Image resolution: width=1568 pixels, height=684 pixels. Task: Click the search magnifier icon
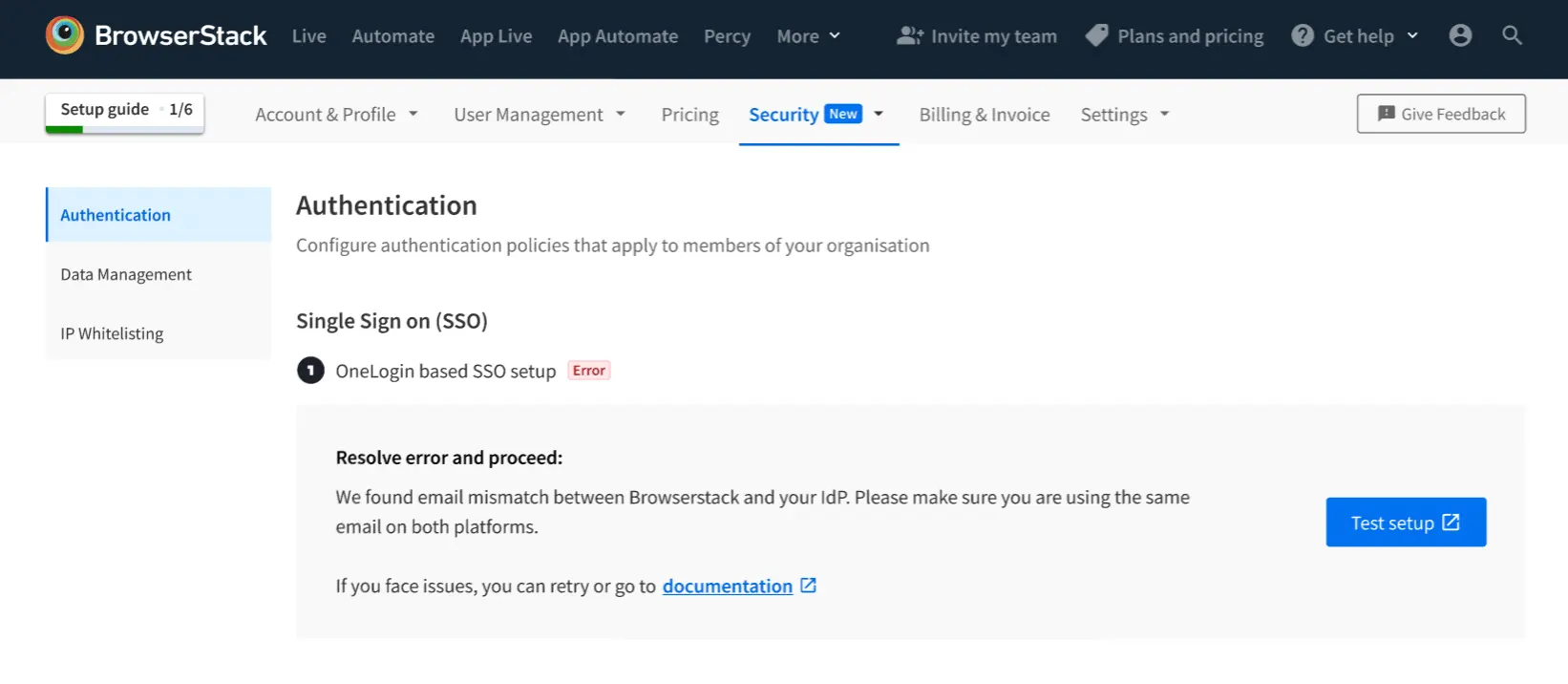(x=1512, y=35)
